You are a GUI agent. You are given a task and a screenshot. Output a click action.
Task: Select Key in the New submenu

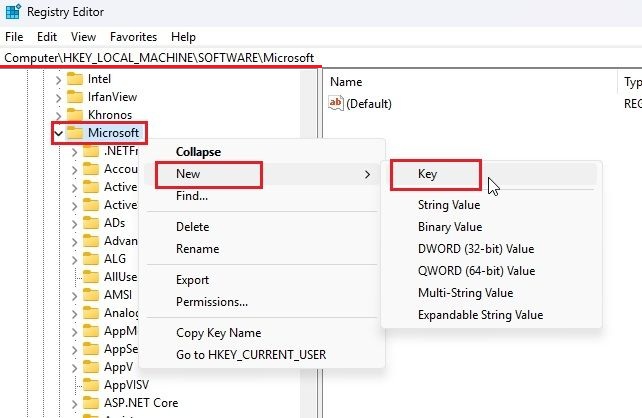[491, 174]
